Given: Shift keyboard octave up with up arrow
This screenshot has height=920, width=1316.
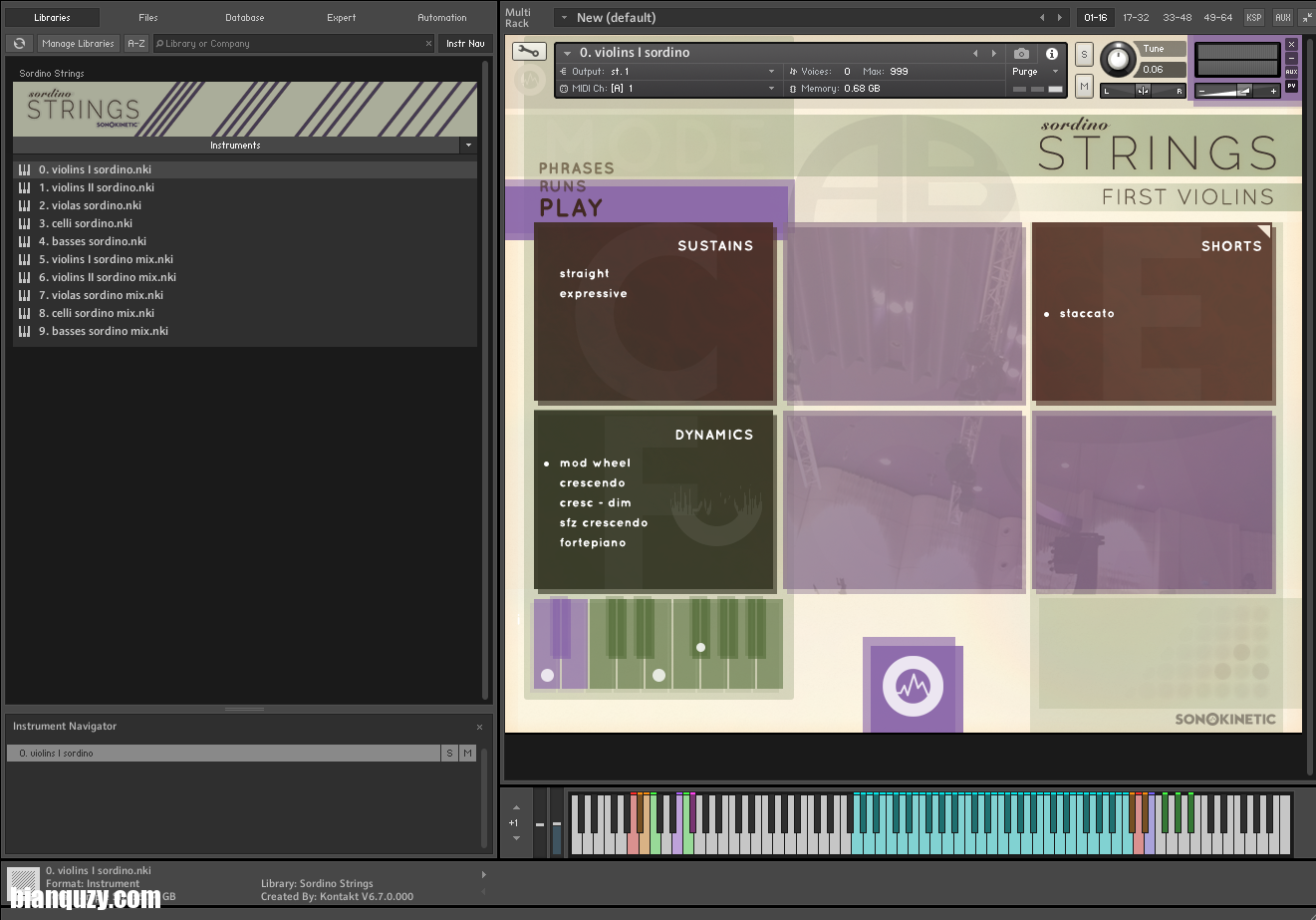Looking at the screenshot, I should (x=516, y=807).
